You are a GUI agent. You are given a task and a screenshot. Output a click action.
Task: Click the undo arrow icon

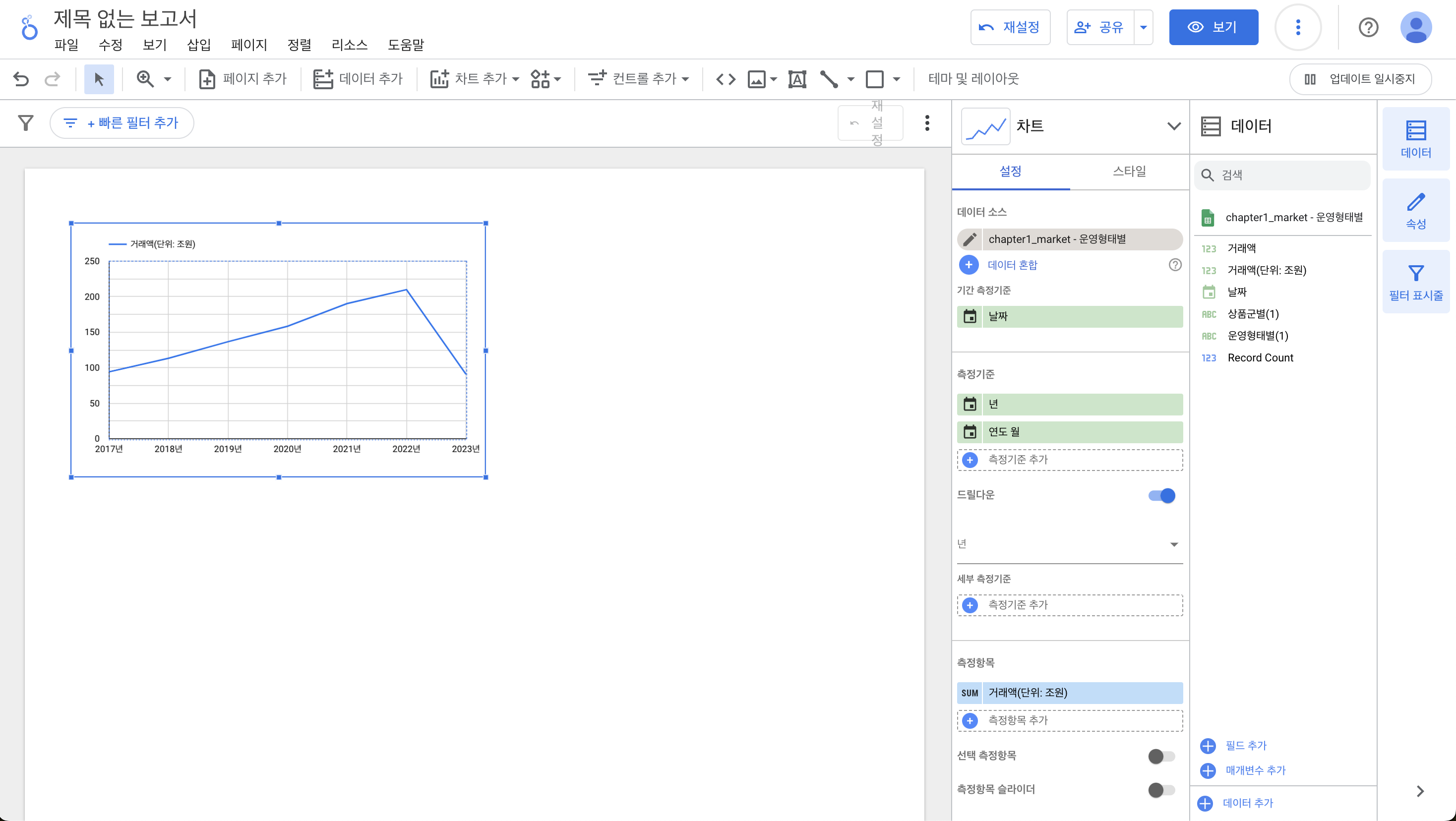click(21, 78)
